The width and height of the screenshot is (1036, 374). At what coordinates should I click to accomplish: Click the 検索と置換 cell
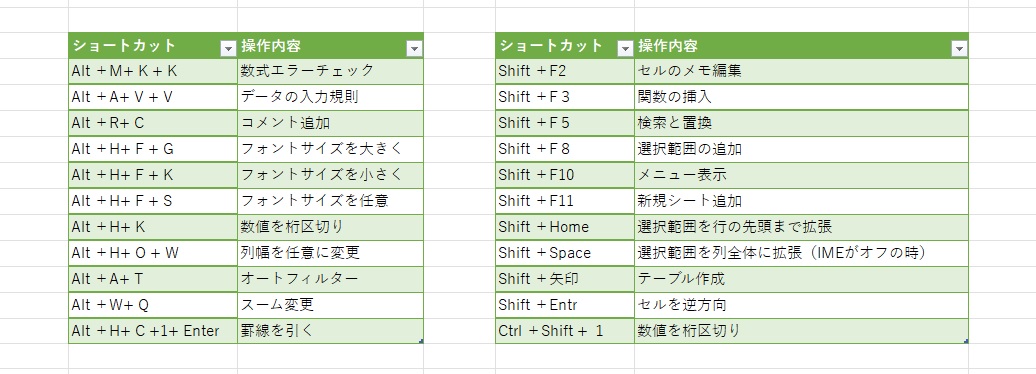point(801,123)
